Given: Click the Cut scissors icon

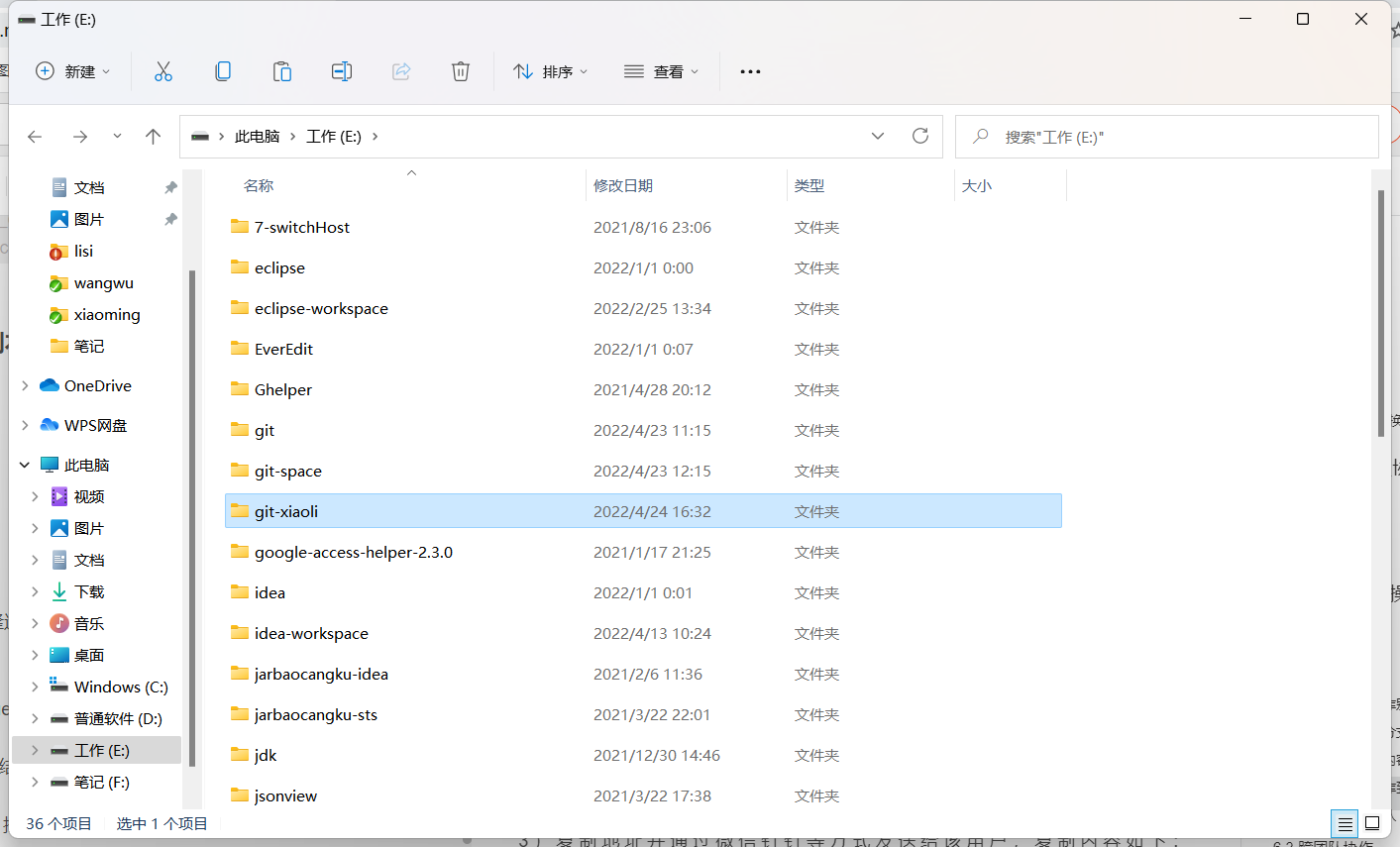Looking at the screenshot, I should 163,71.
